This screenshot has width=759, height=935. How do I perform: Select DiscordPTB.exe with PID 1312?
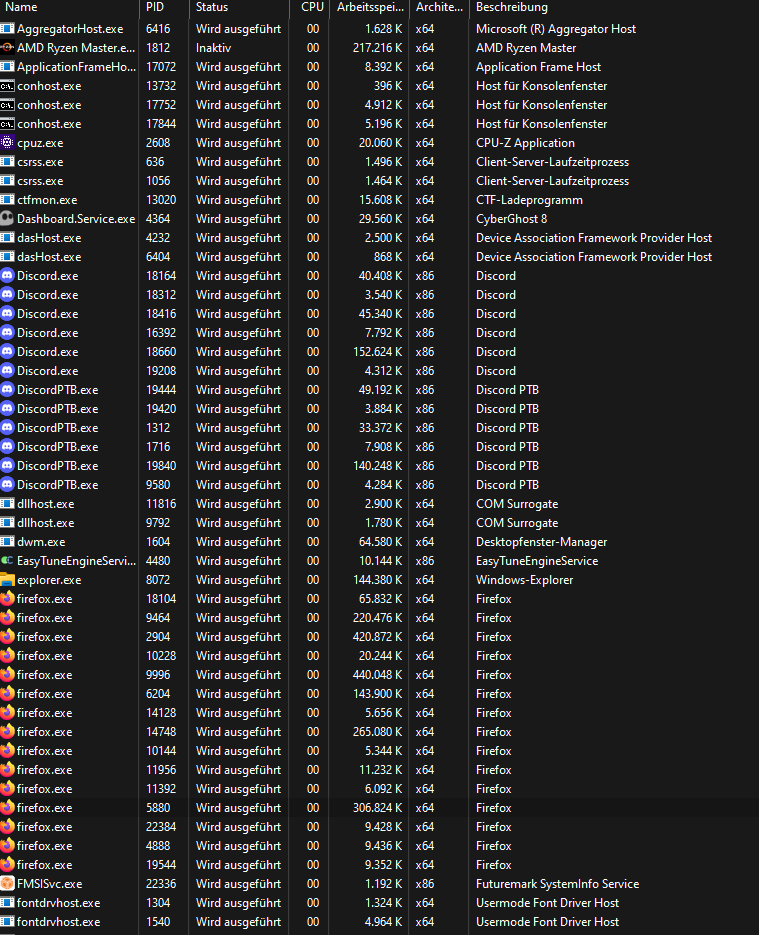tap(379, 428)
